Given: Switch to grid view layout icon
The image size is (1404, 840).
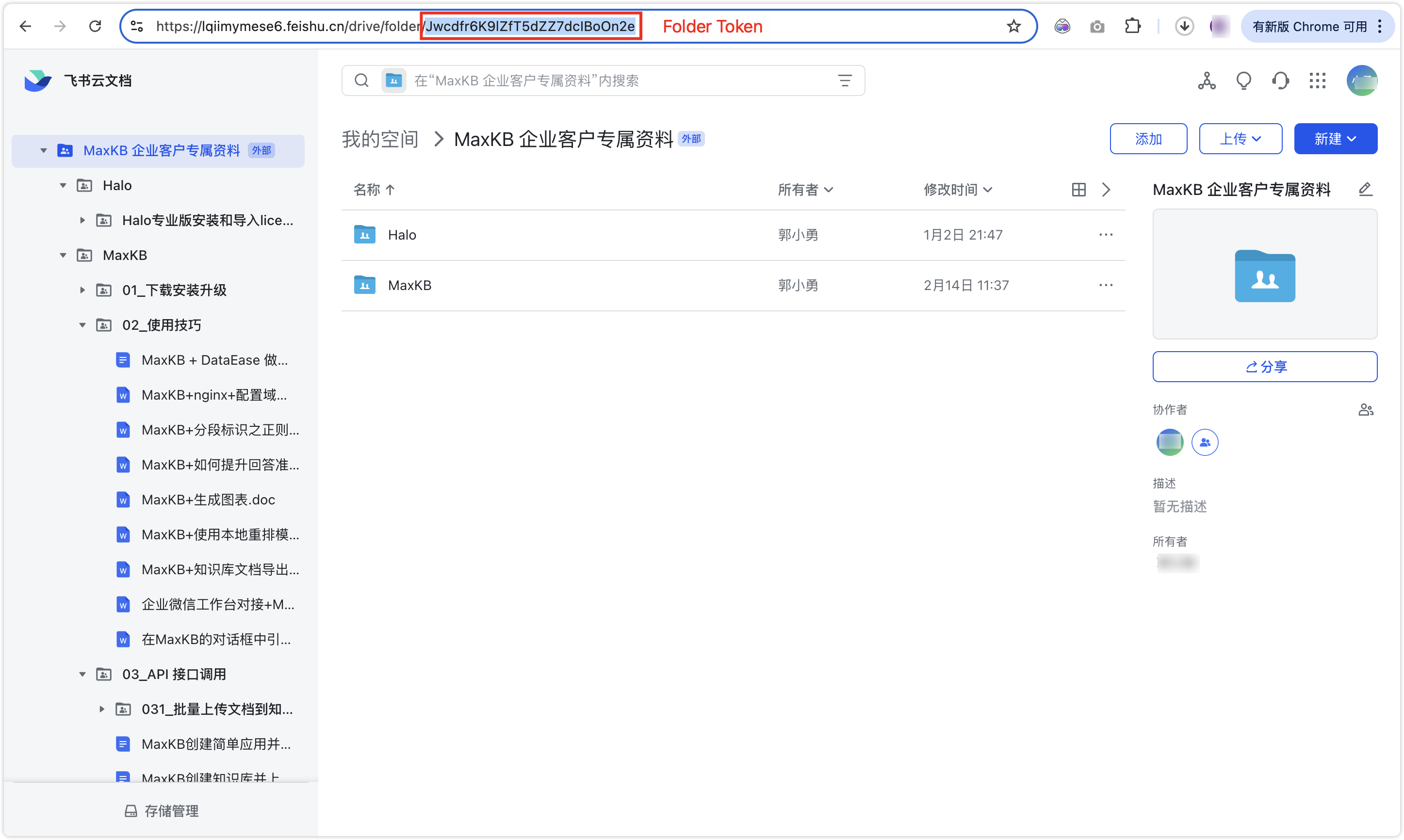Looking at the screenshot, I should pyautogui.click(x=1078, y=190).
